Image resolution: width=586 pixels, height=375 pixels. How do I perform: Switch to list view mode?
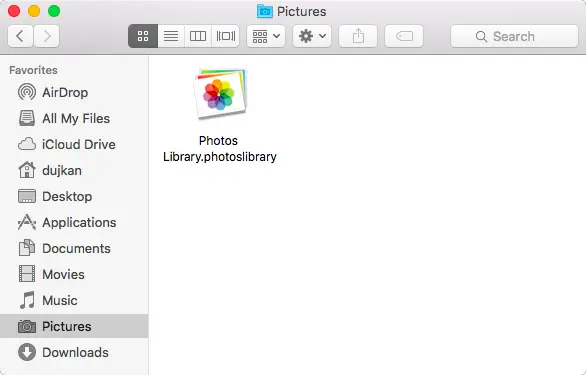click(x=171, y=36)
